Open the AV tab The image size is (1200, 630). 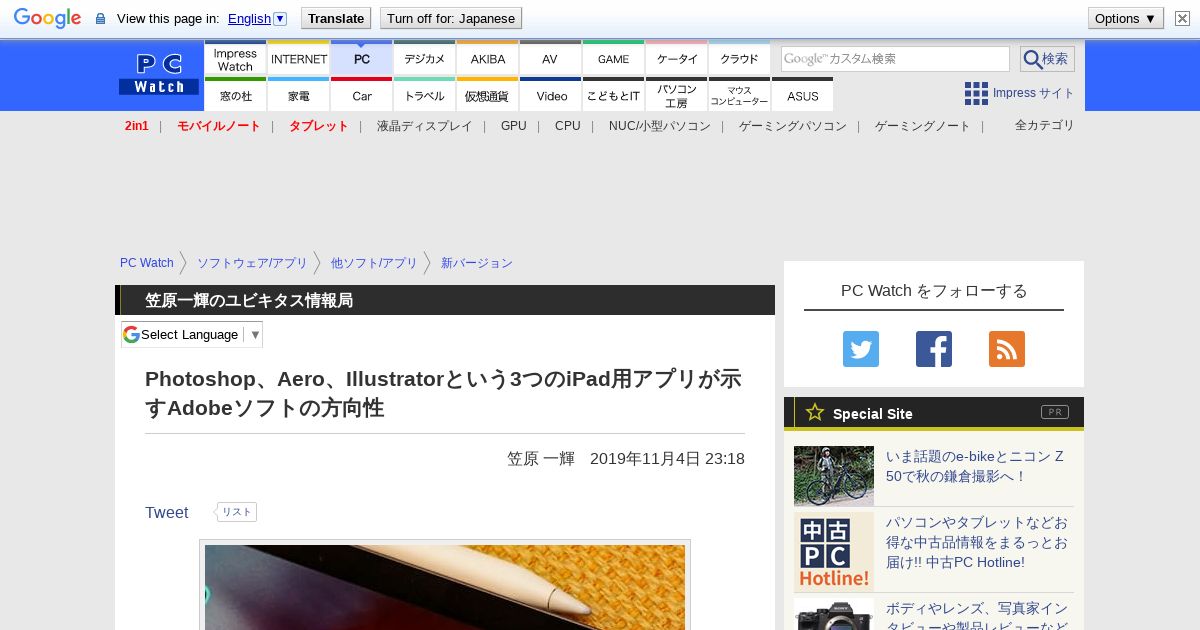point(550,58)
